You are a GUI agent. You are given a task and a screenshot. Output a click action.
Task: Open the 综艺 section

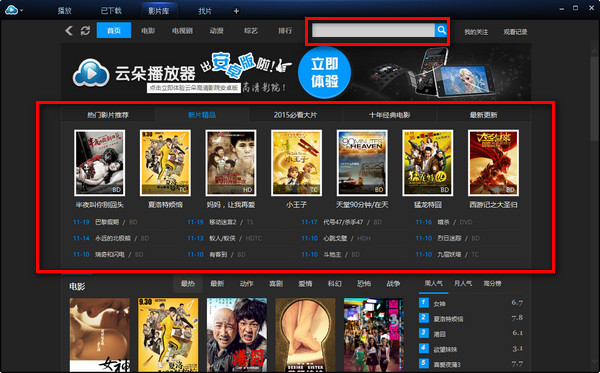coord(251,31)
